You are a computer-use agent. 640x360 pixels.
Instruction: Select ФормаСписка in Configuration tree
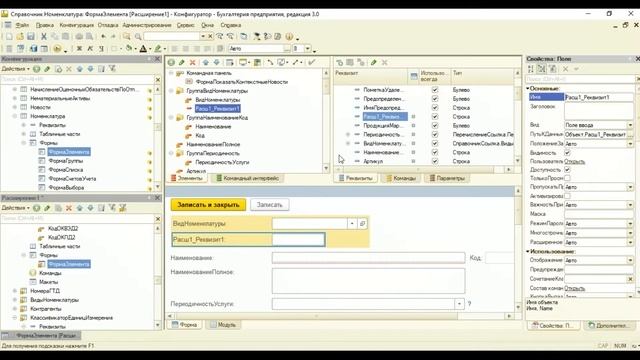[x=65, y=170]
